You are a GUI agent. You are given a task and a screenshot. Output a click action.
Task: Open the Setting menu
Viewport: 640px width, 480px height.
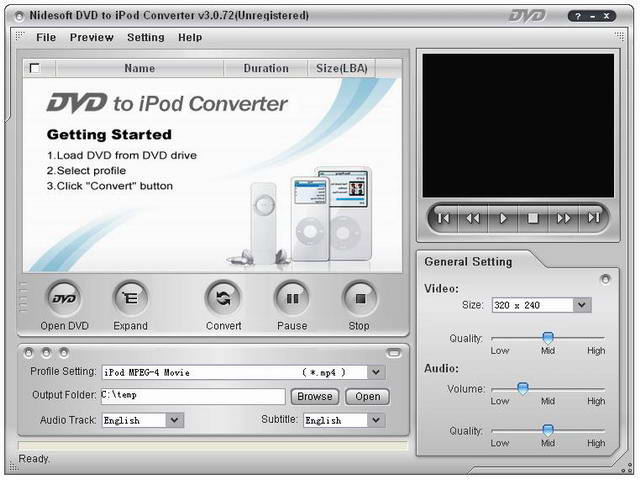pos(146,38)
